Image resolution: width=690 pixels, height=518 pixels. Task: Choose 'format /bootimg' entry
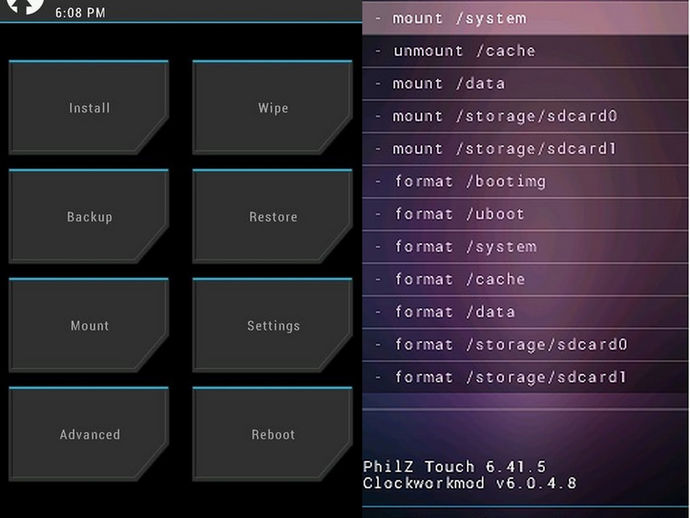[525, 181]
